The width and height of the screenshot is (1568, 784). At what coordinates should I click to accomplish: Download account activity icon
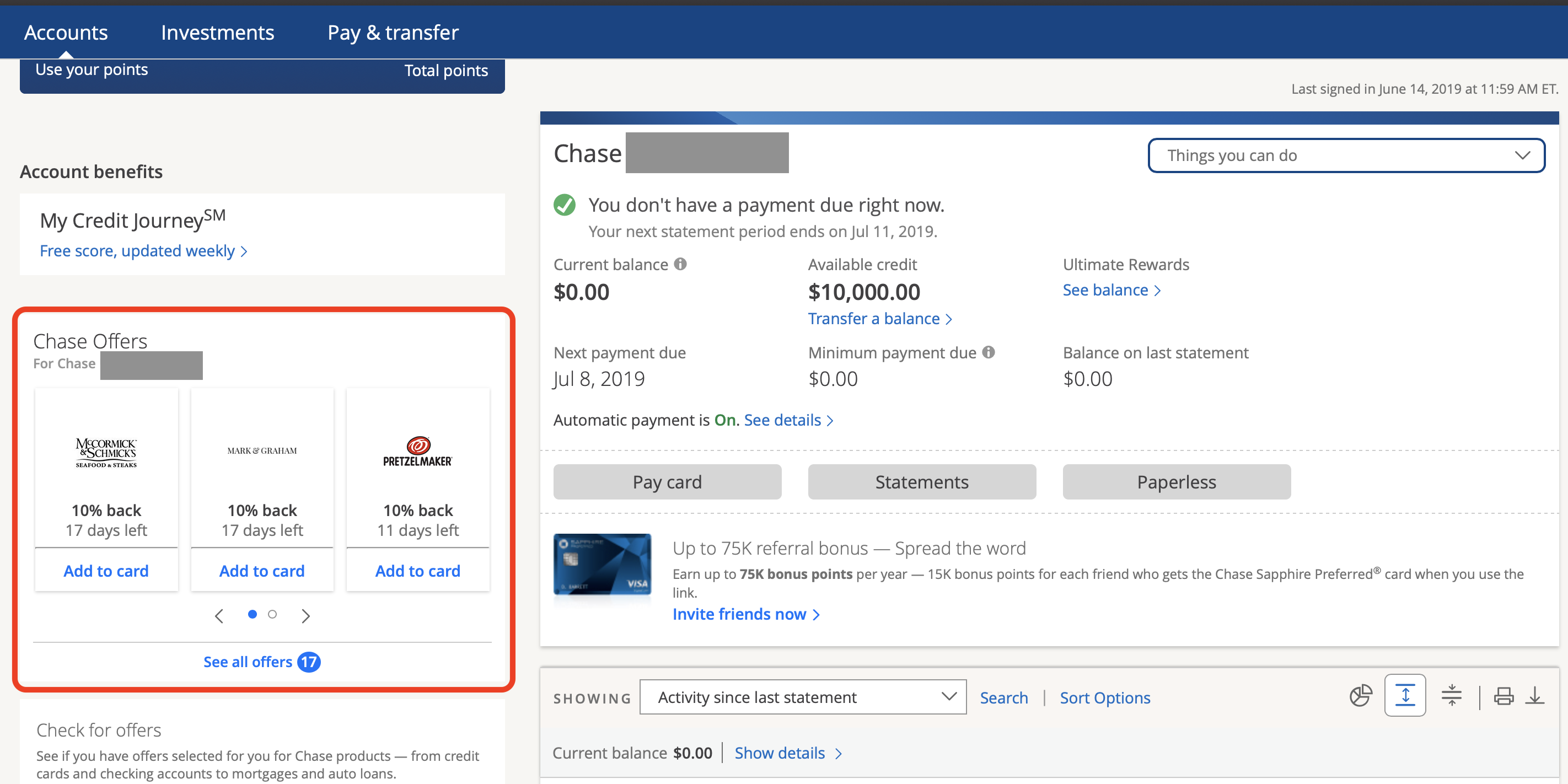point(1534,695)
